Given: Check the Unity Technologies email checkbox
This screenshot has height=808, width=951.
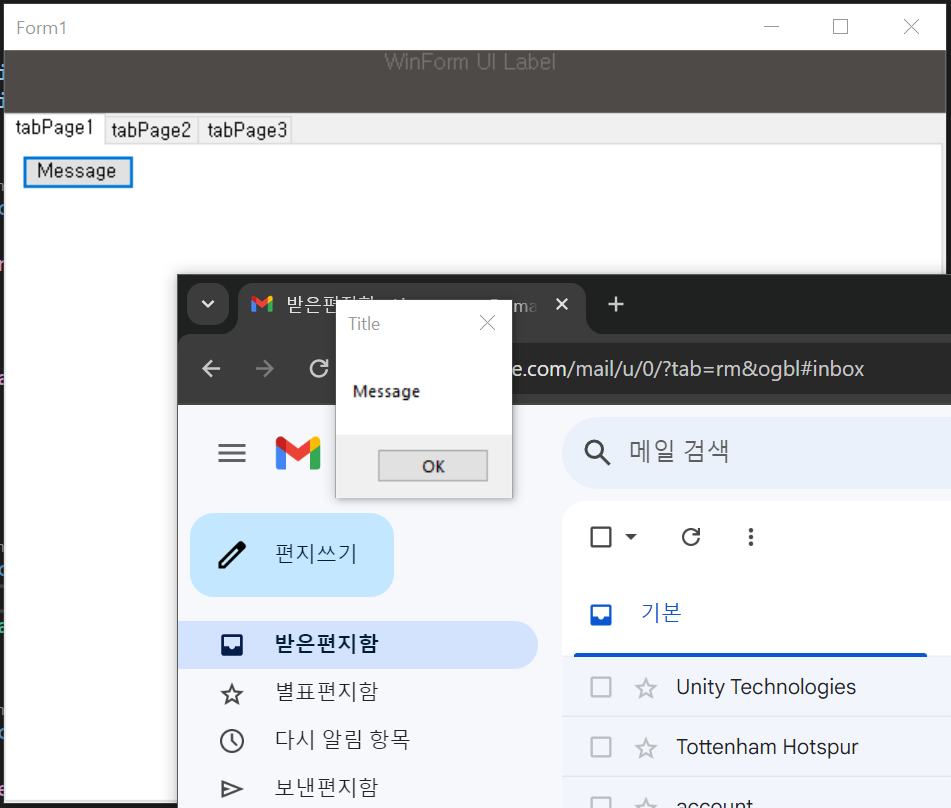Looking at the screenshot, I should tap(600, 687).
